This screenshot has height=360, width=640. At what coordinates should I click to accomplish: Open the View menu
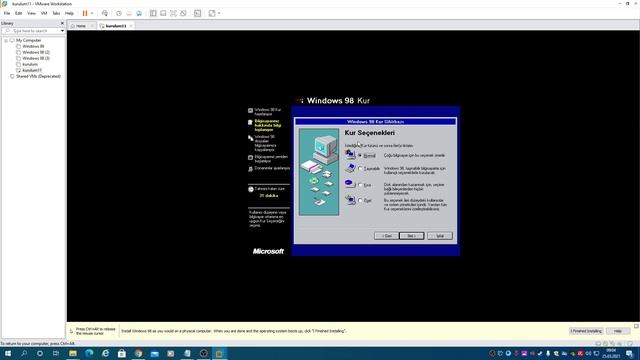(31, 13)
